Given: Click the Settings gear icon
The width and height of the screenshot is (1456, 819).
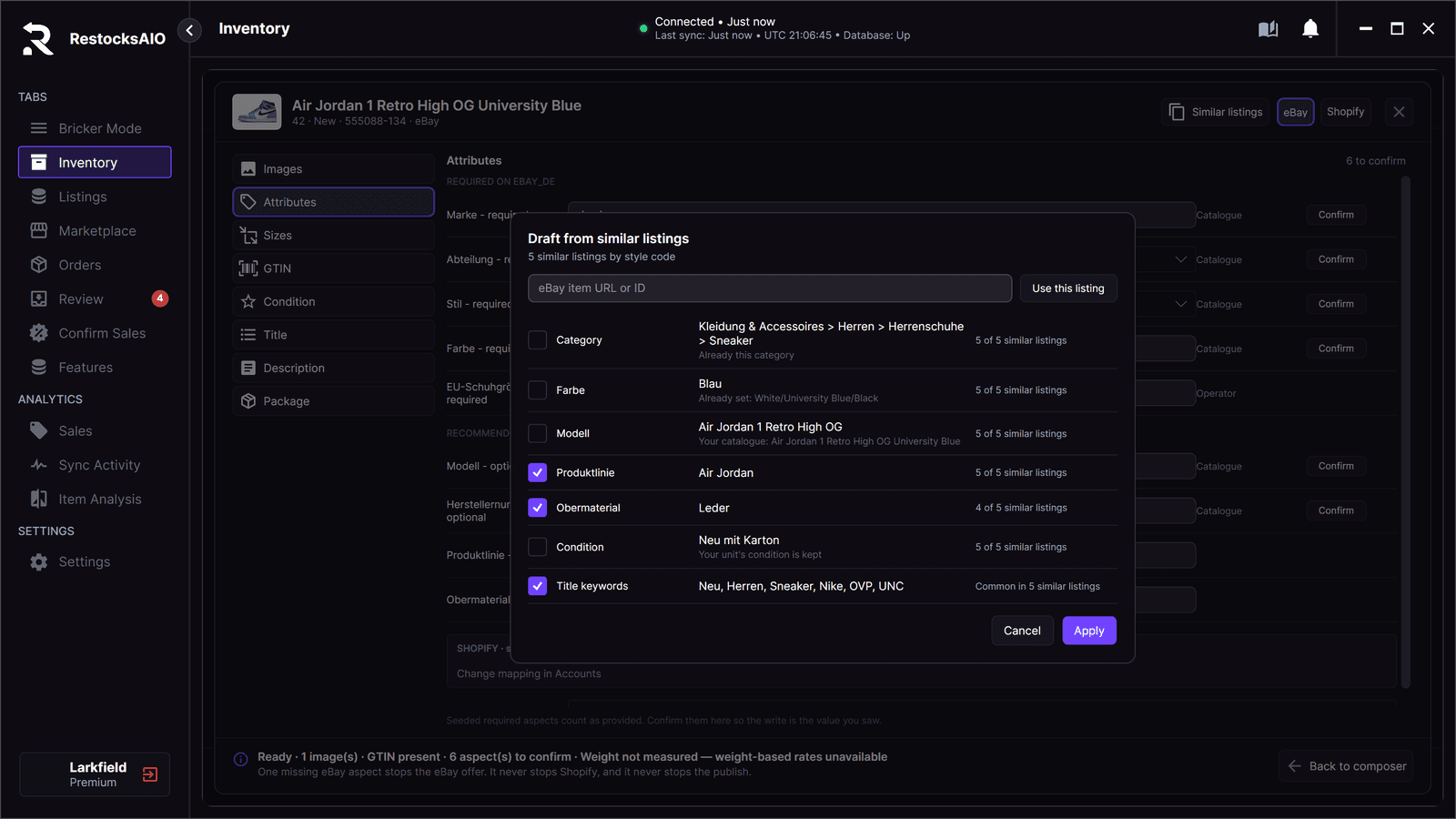Looking at the screenshot, I should click(x=38, y=561).
